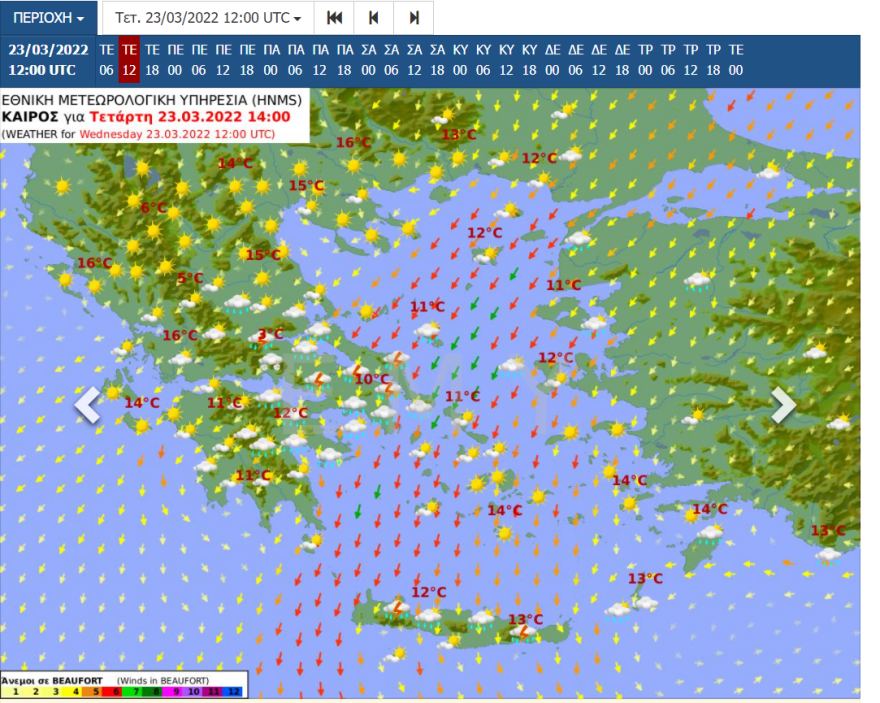This screenshot has width=880, height=703.
Task: Step back one forecast frame
Action: (x=374, y=18)
